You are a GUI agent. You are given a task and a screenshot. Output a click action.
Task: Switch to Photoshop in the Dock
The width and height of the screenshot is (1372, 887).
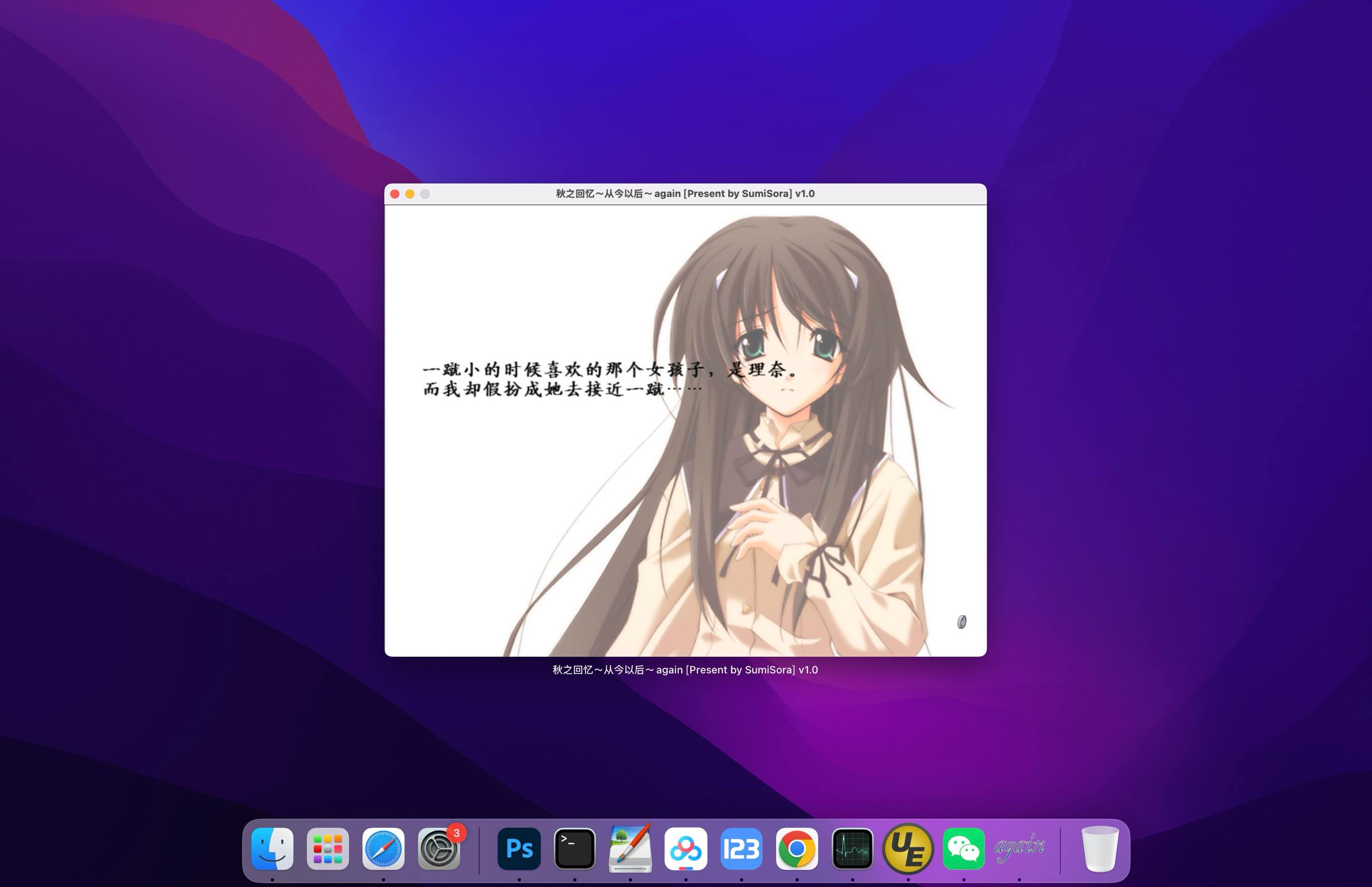click(519, 848)
